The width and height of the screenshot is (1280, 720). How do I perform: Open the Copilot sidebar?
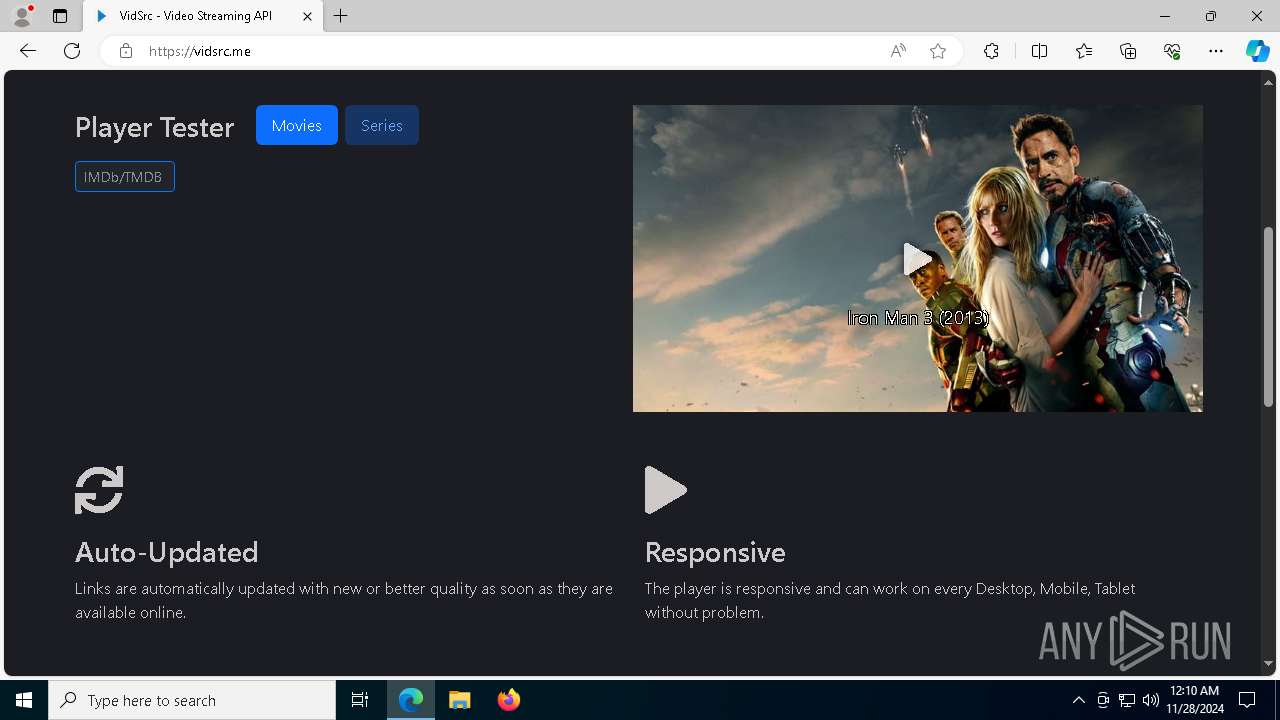1258,51
